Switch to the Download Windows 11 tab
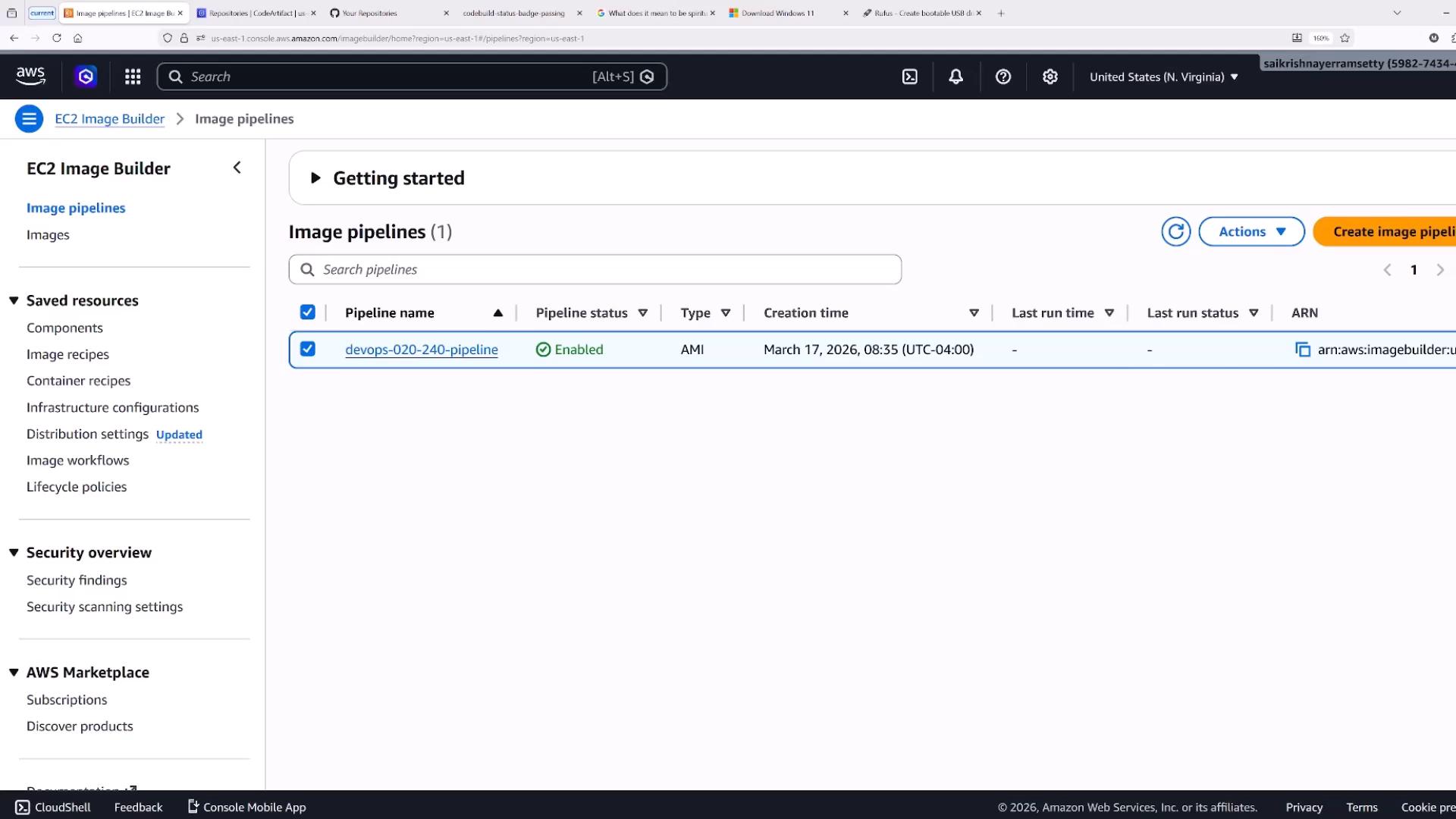1456x819 pixels. point(787,13)
